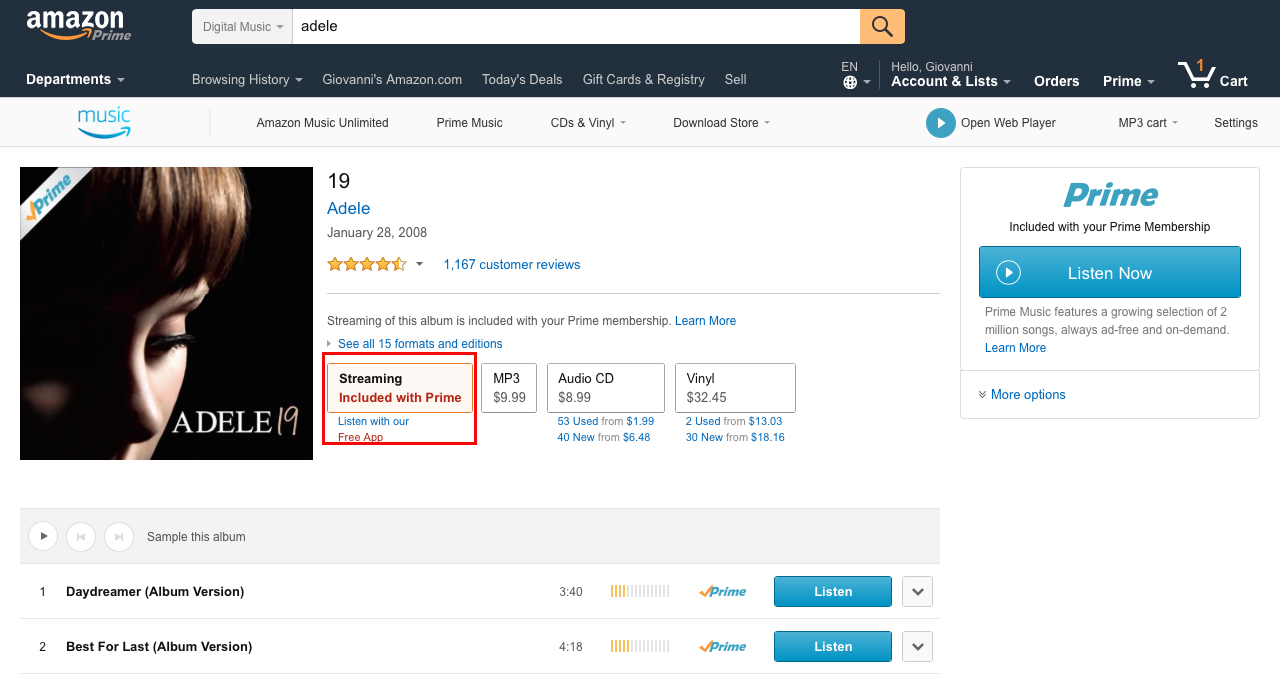Open the Digital Music search category dropdown
This screenshot has width=1280, height=682.
tap(242, 27)
